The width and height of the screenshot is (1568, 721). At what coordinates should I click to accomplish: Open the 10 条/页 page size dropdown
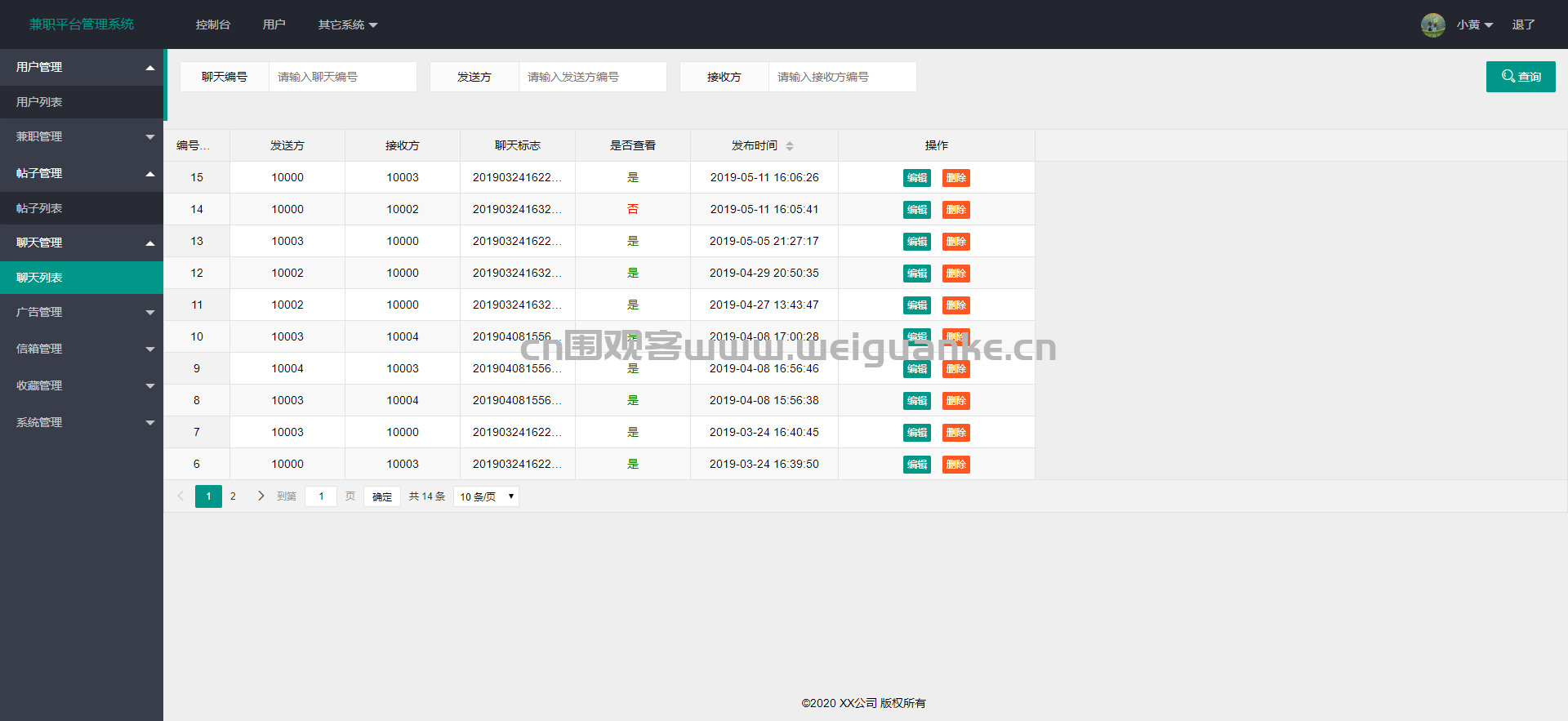[x=486, y=496]
